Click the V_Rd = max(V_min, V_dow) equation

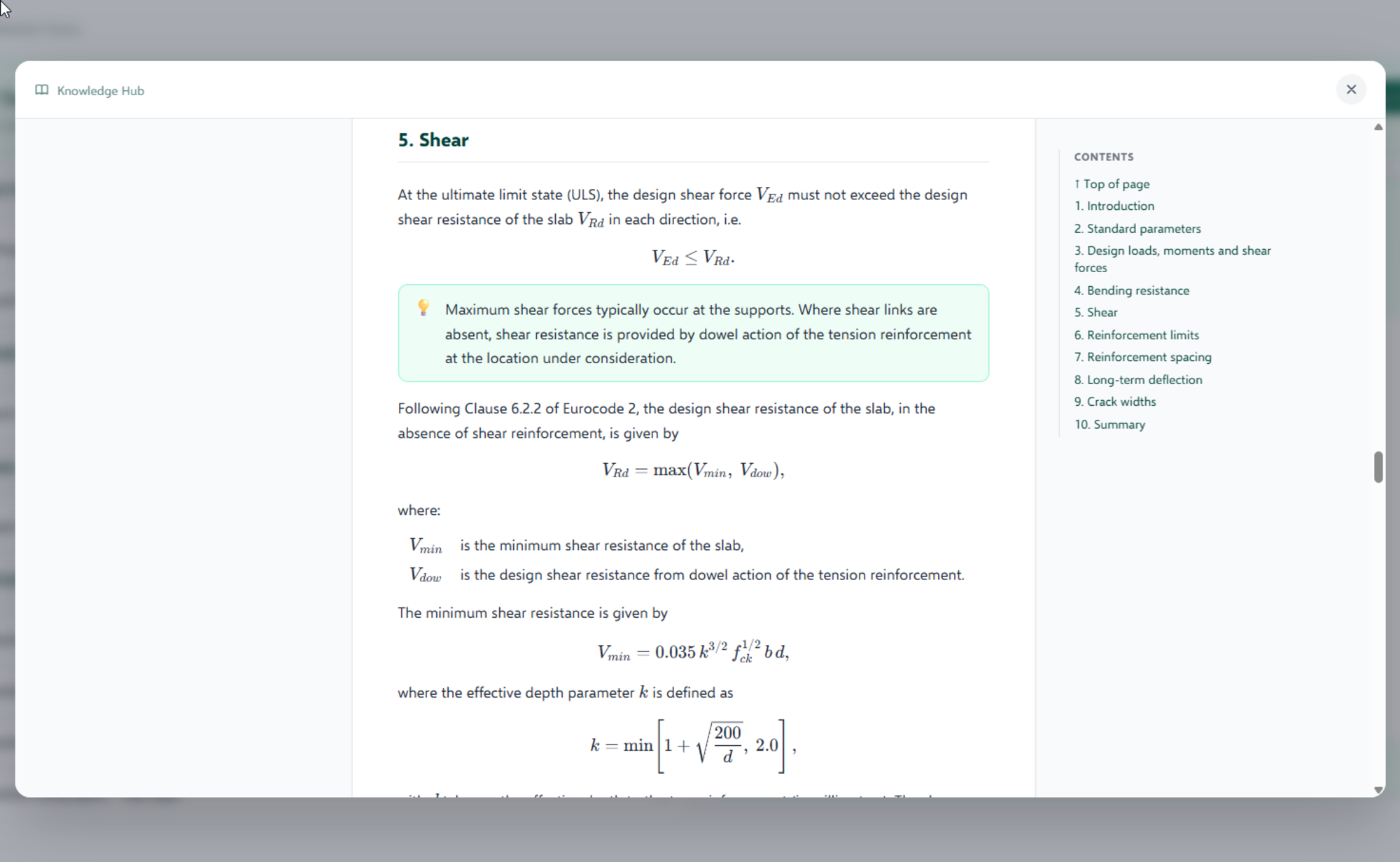click(693, 470)
